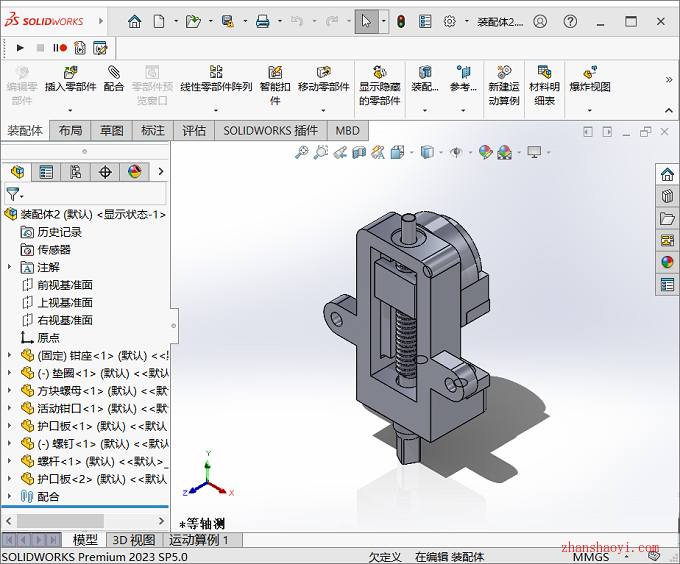Click 移动零部件 Move Component tool
The image size is (680, 564).
pyautogui.click(x=324, y=79)
